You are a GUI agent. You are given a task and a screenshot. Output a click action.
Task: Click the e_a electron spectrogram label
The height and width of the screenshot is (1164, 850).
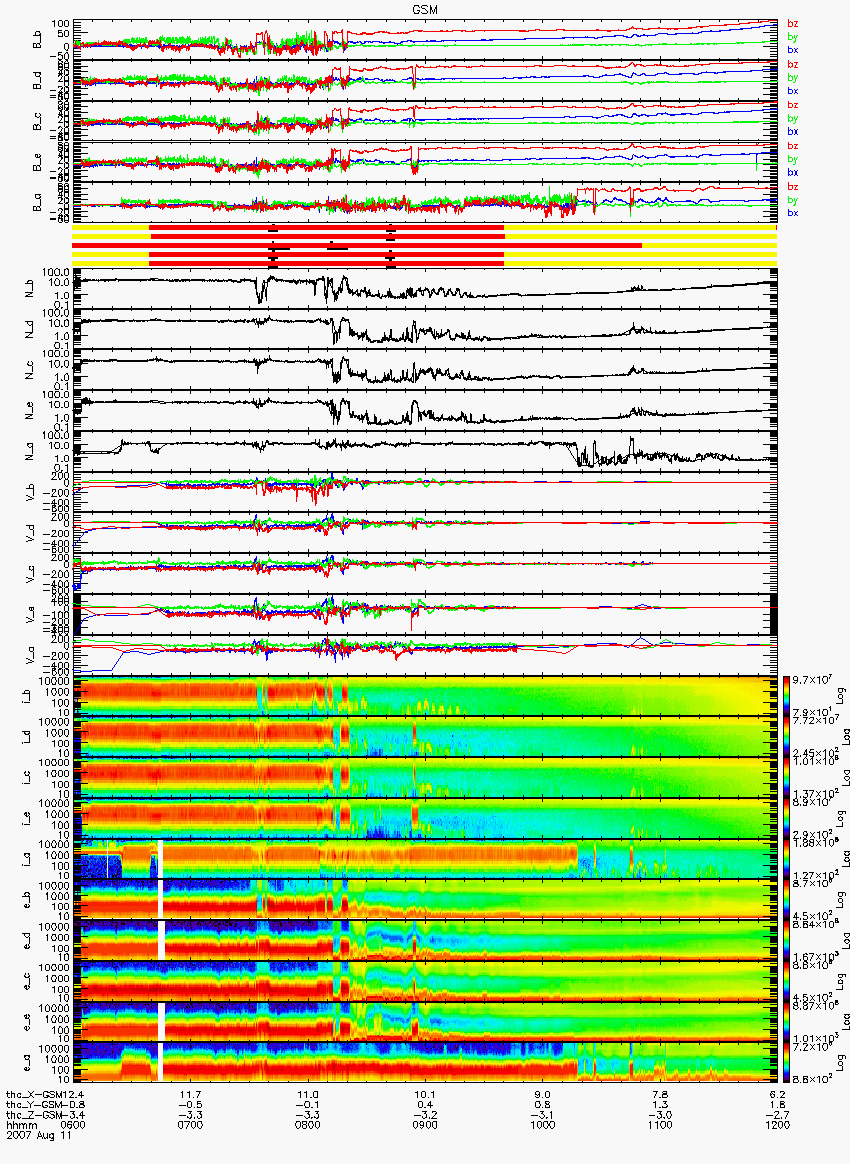(28, 1063)
